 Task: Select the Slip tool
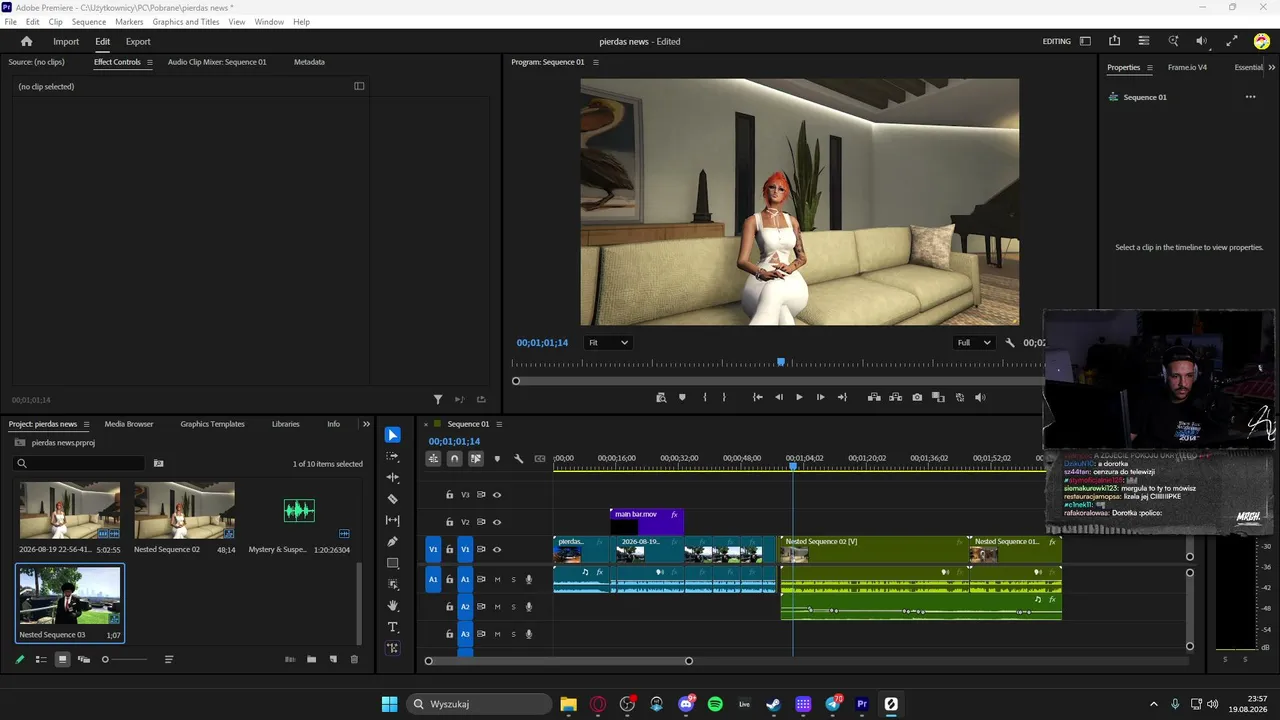coord(393,520)
